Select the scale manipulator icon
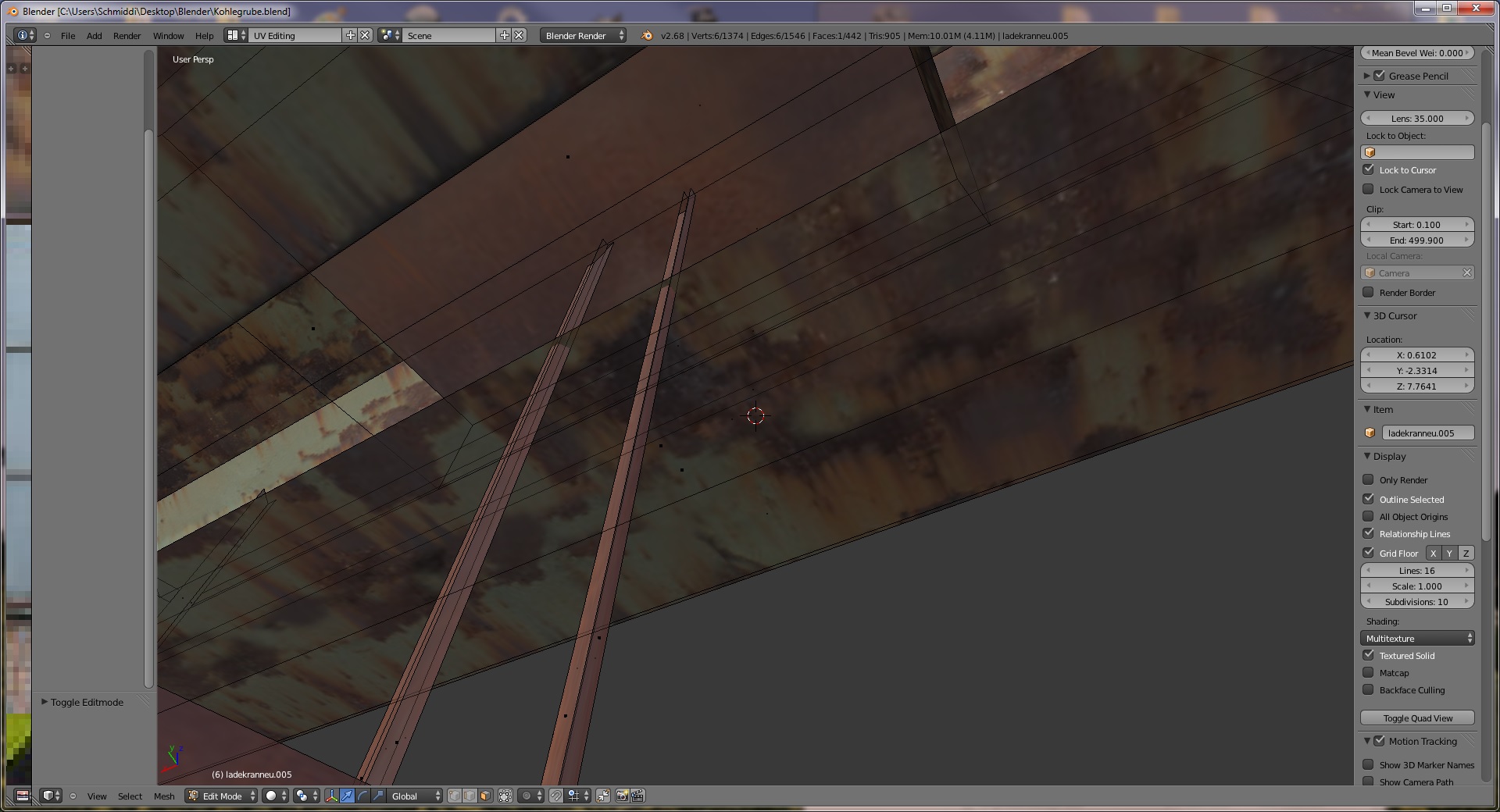The height and width of the screenshot is (812, 1500). click(378, 796)
